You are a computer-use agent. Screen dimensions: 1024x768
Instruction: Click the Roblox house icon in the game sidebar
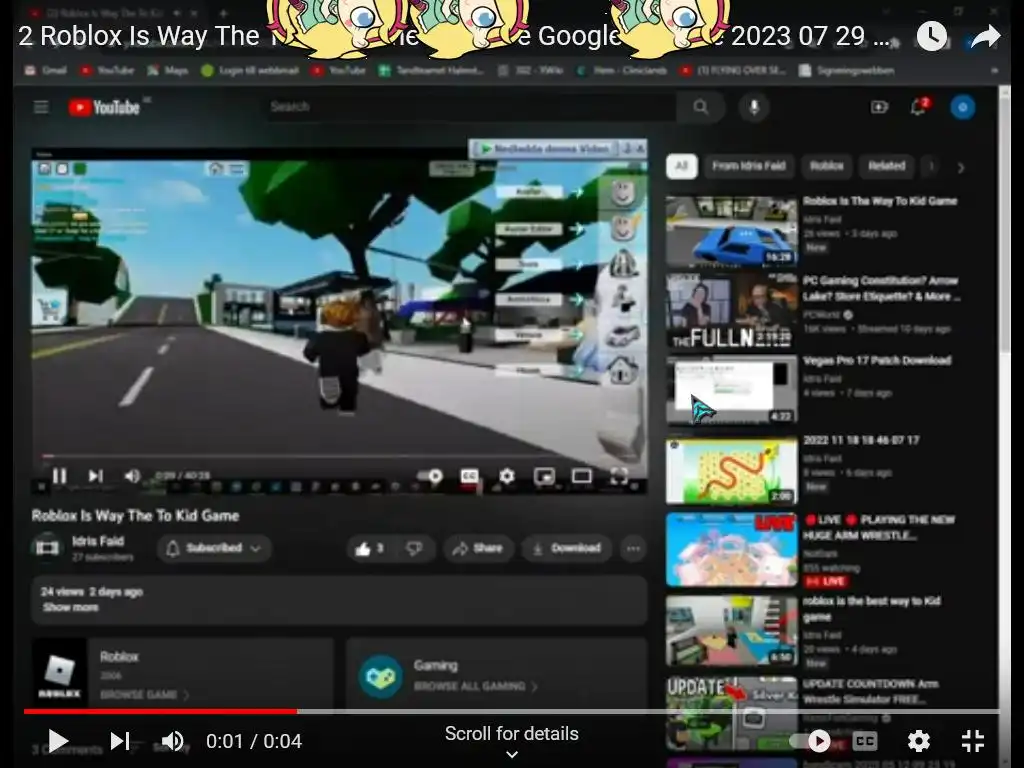622,372
